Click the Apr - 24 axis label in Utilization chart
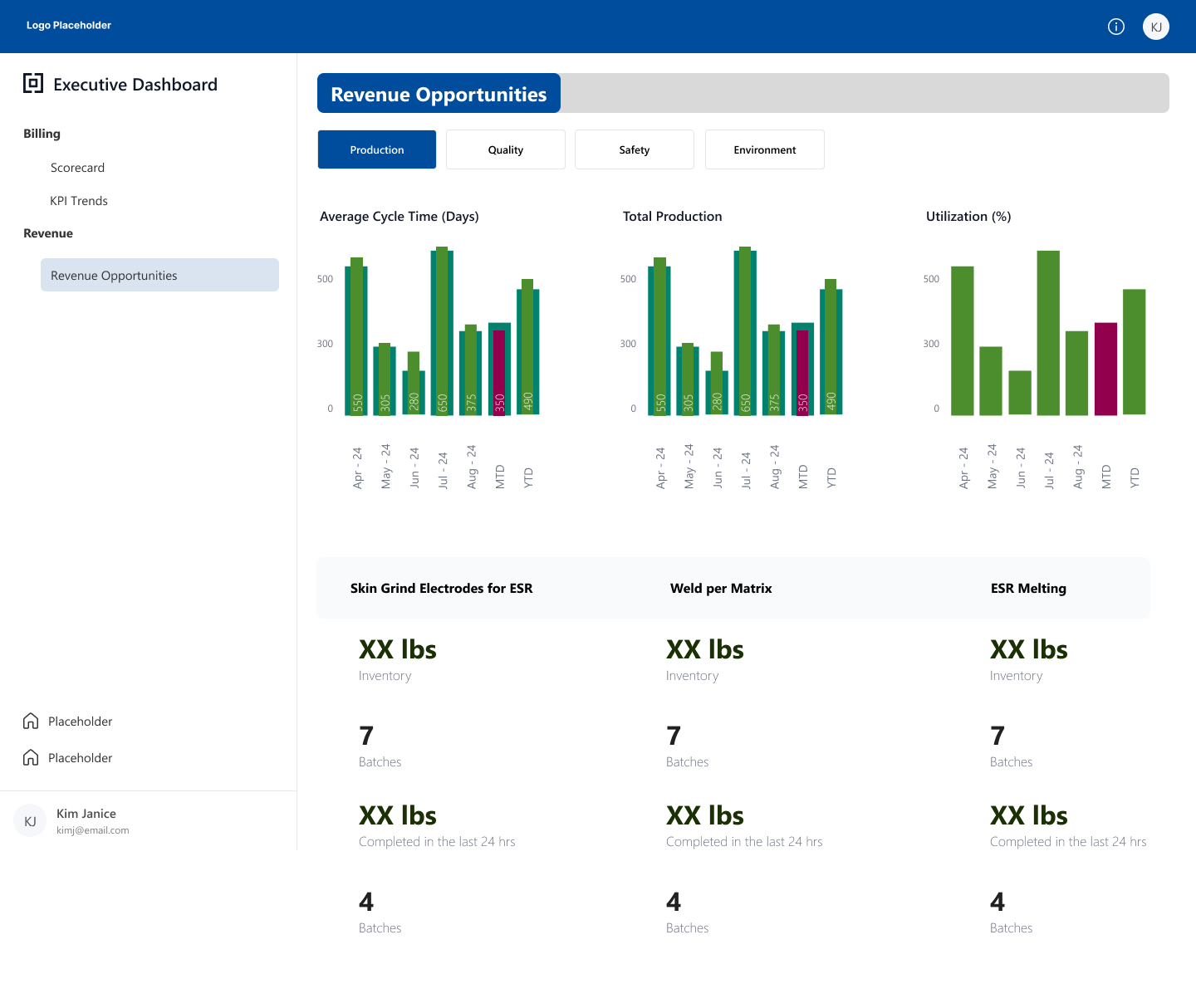This screenshot has height=1008, width=1196. tap(963, 468)
